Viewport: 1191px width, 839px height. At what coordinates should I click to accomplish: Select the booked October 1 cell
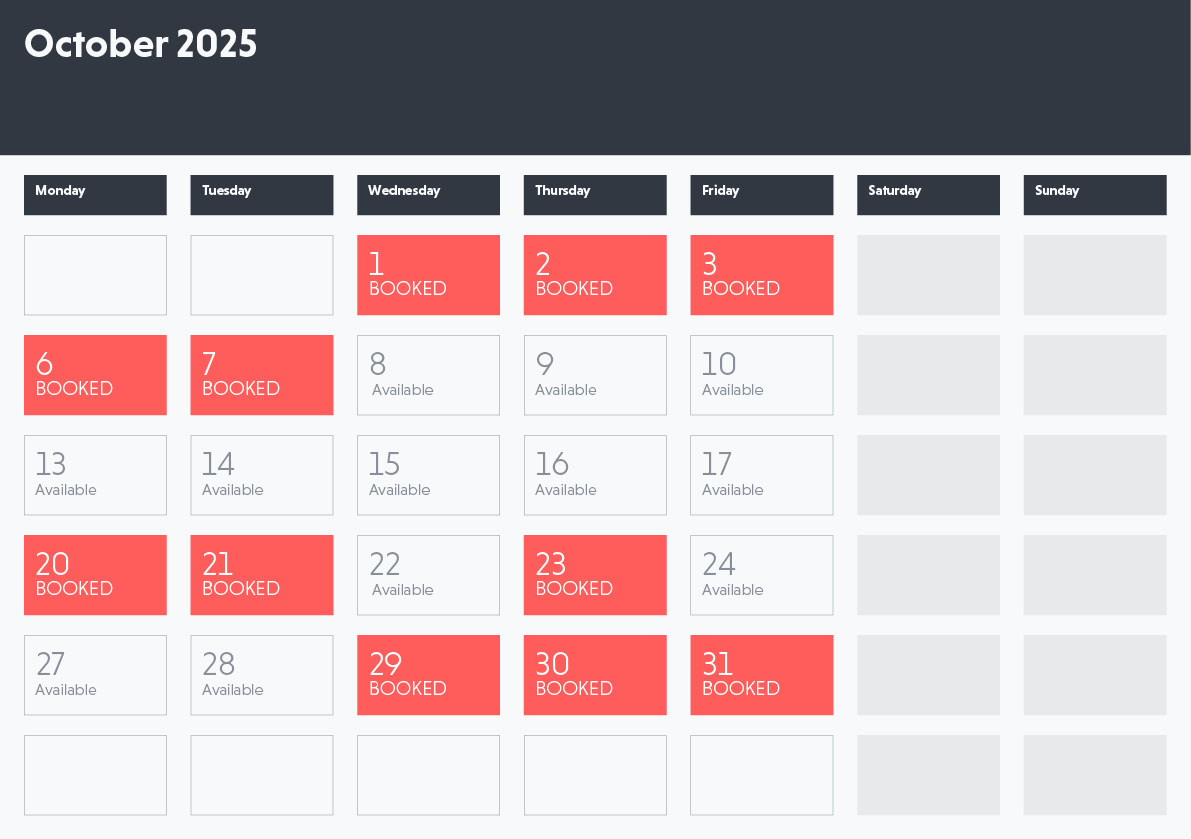pos(428,275)
